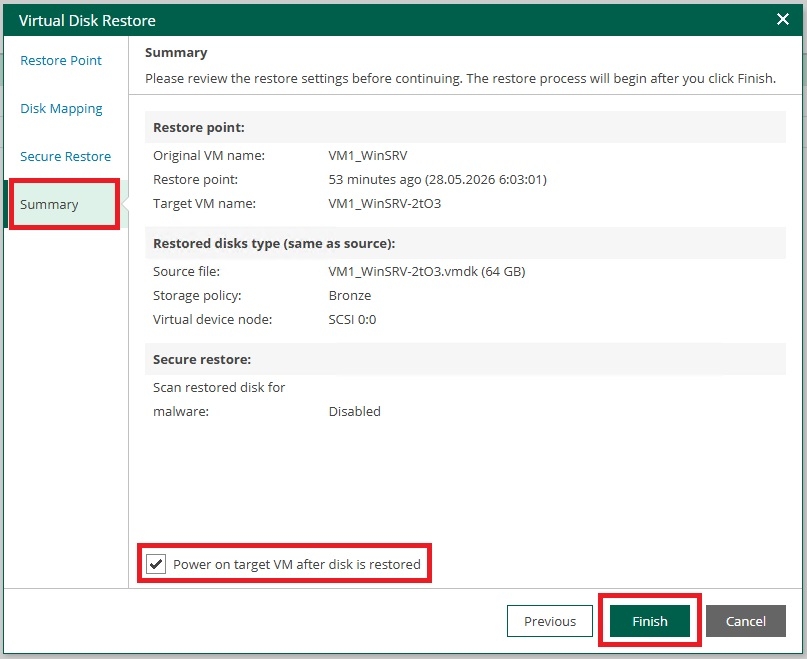The image size is (807, 659).
Task: Click the 'Source file:' label
Action: 186,271
